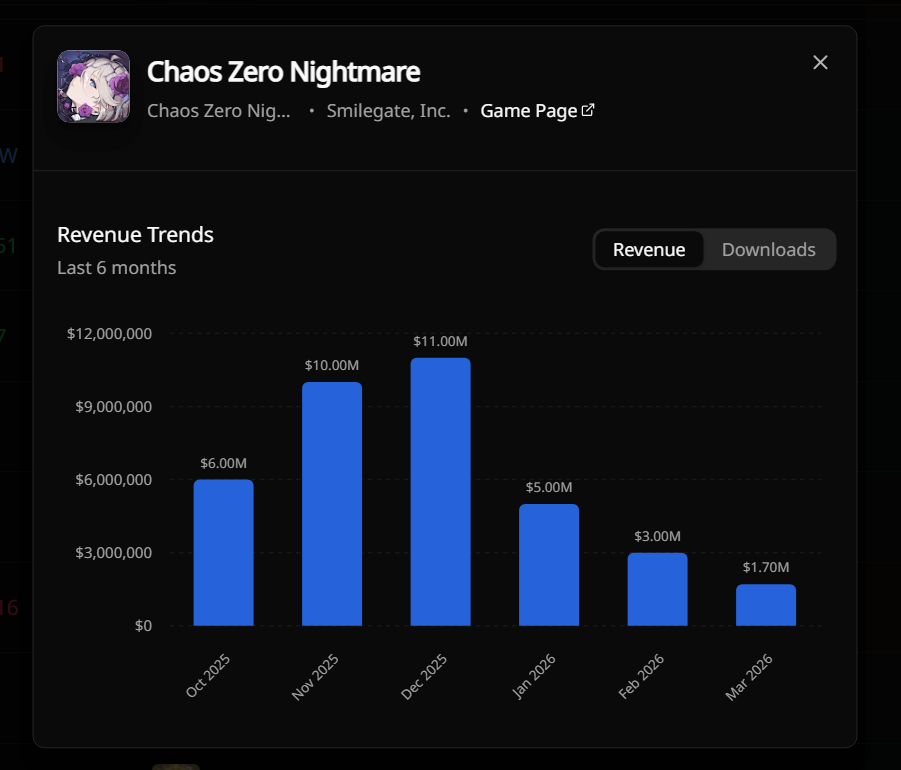Click the Oct 2025 axis label
The height and width of the screenshot is (770, 901).
208,676
